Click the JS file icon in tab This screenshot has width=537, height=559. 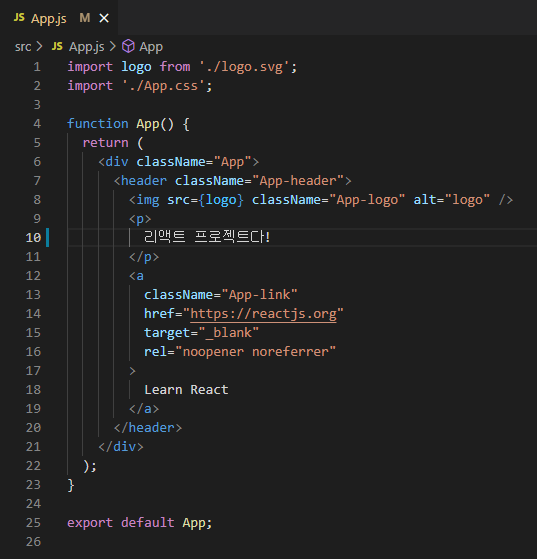click(19, 17)
